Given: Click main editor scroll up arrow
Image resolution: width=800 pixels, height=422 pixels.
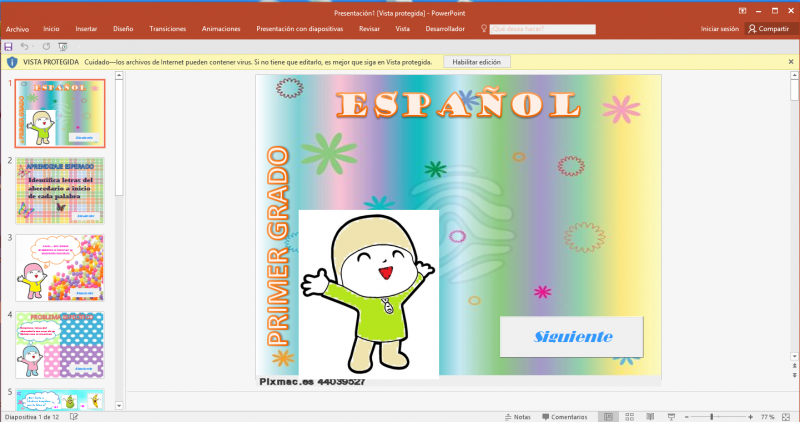Looking at the screenshot, I should (x=794, y=76).
